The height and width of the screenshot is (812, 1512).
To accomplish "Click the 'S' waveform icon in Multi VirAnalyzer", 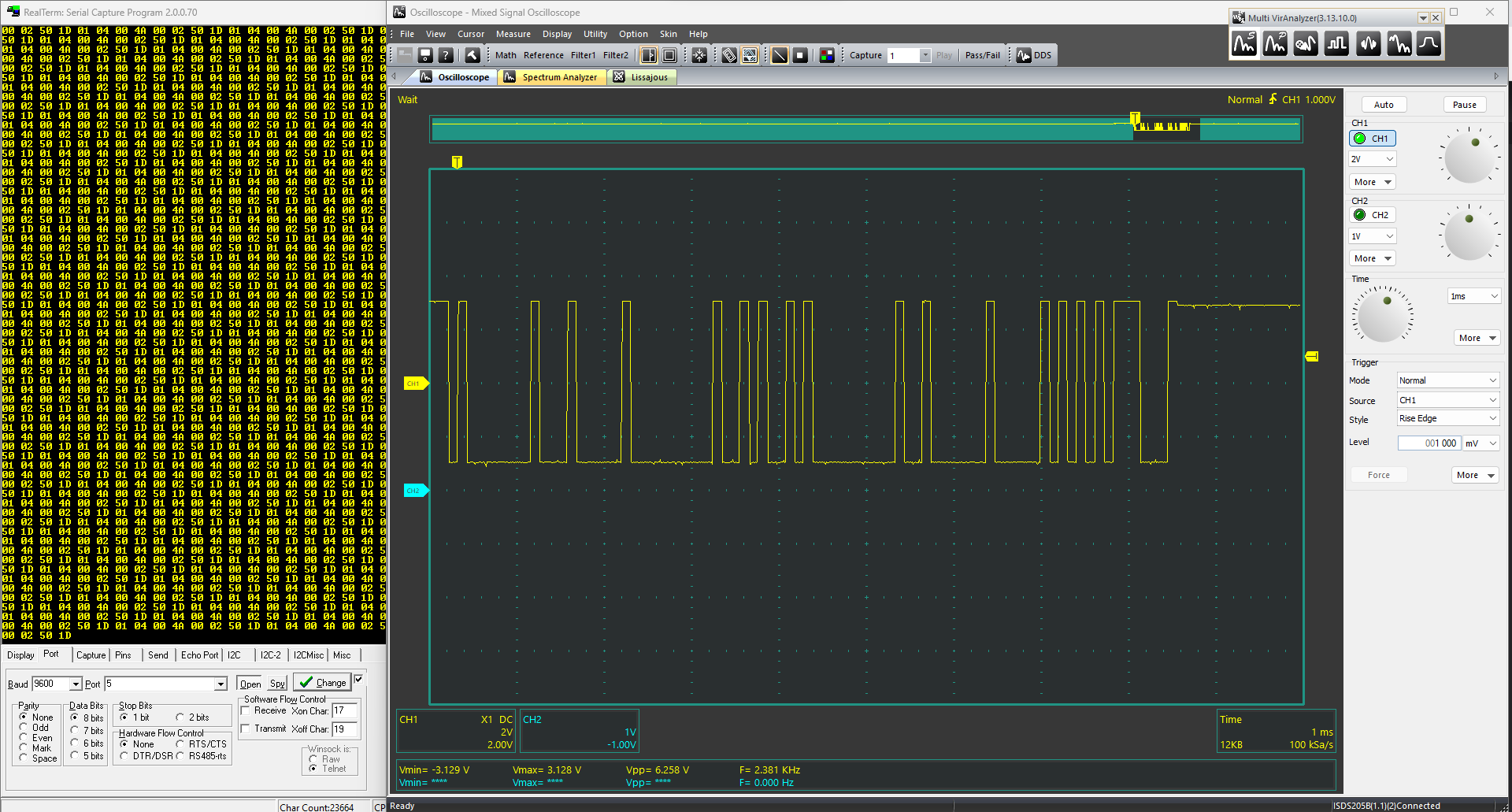I will [1244, 44].
